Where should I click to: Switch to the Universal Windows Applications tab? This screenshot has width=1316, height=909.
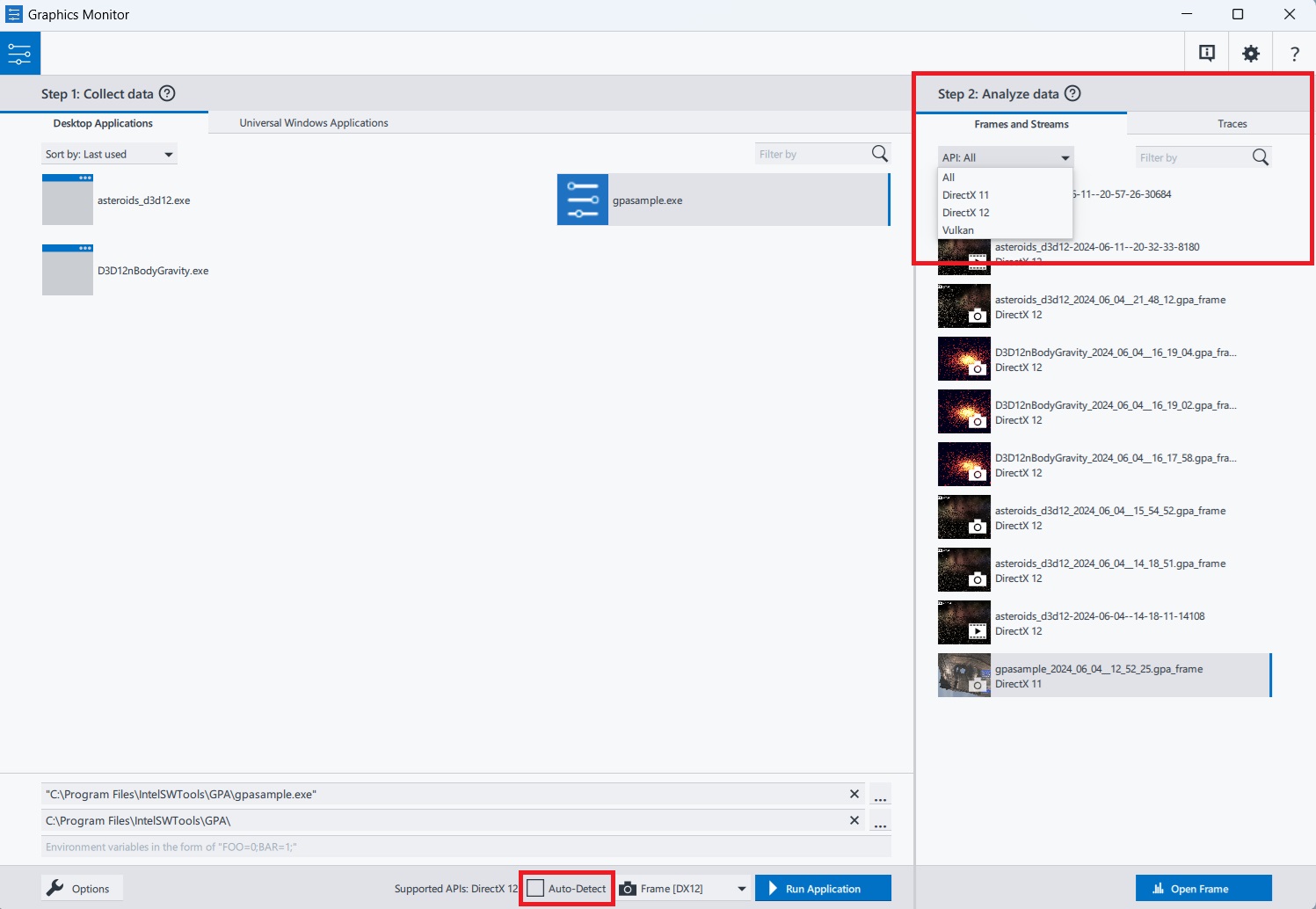pos(314,123)
